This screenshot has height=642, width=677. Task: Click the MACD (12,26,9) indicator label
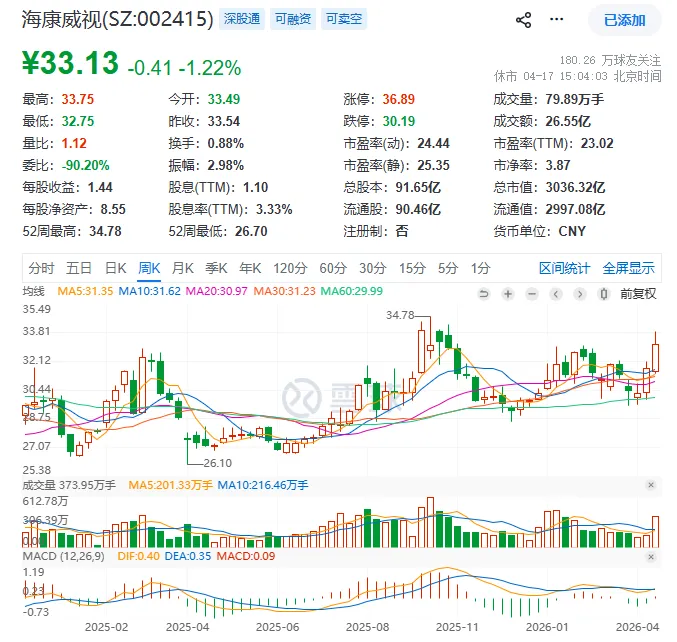[63, 556]
